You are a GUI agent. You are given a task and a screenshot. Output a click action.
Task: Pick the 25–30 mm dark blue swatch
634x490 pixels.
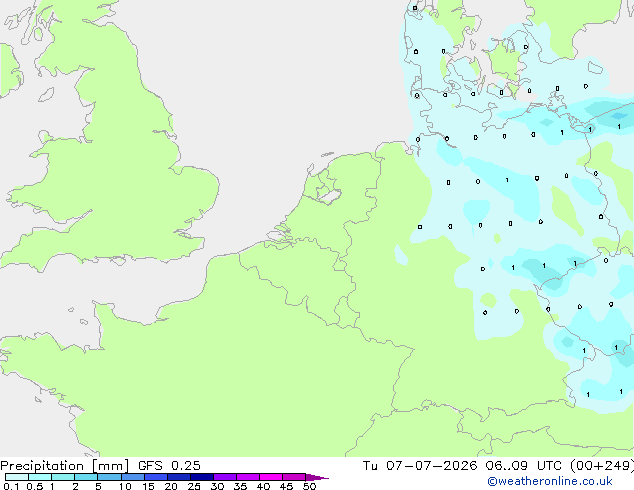point(201,477)
